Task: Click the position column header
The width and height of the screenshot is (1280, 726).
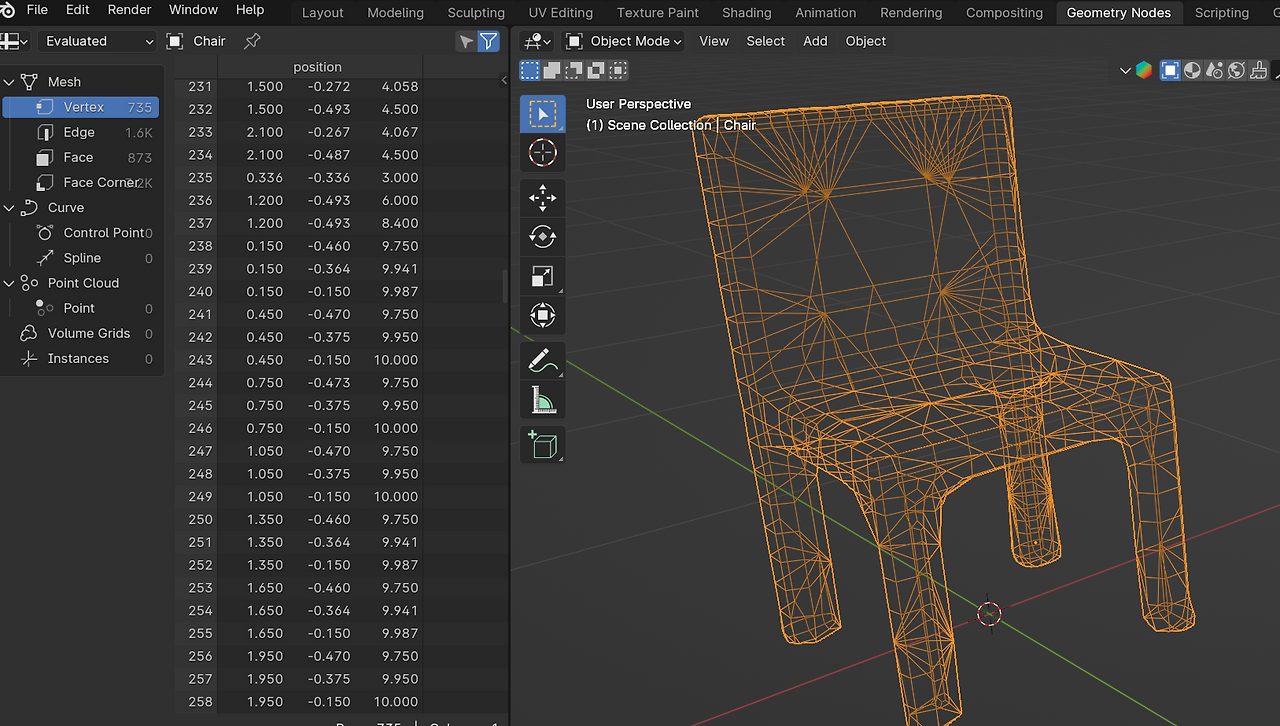Action: click(317, 67)
